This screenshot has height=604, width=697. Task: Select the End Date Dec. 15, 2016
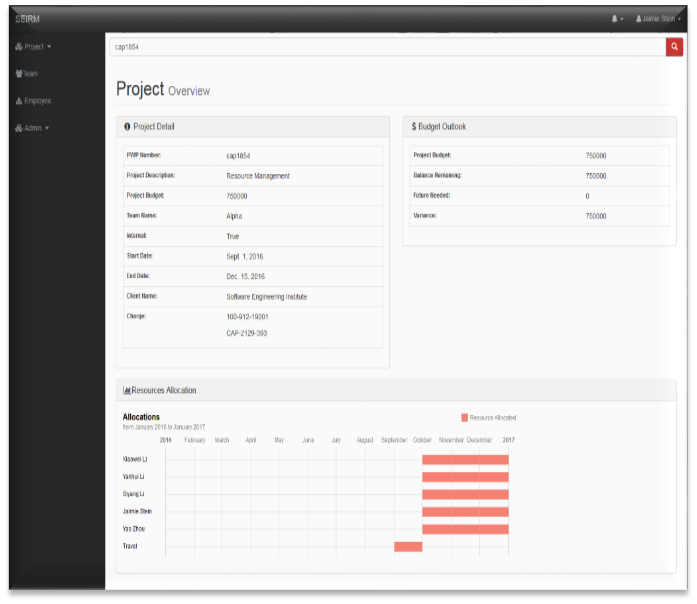pyautogui.click(x=245, y=276)
